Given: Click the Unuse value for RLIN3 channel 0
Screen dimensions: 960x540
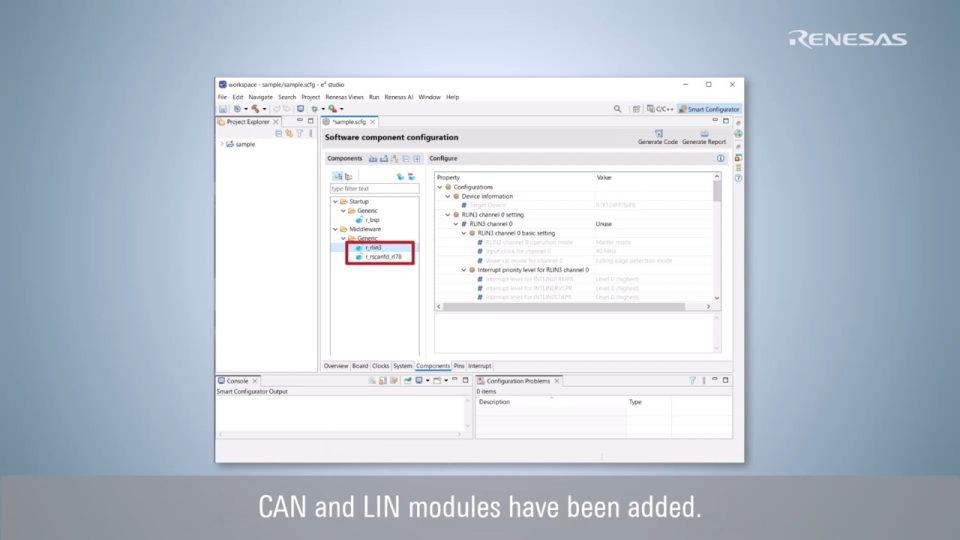Looking at the screenshot, I should point(604,224).
